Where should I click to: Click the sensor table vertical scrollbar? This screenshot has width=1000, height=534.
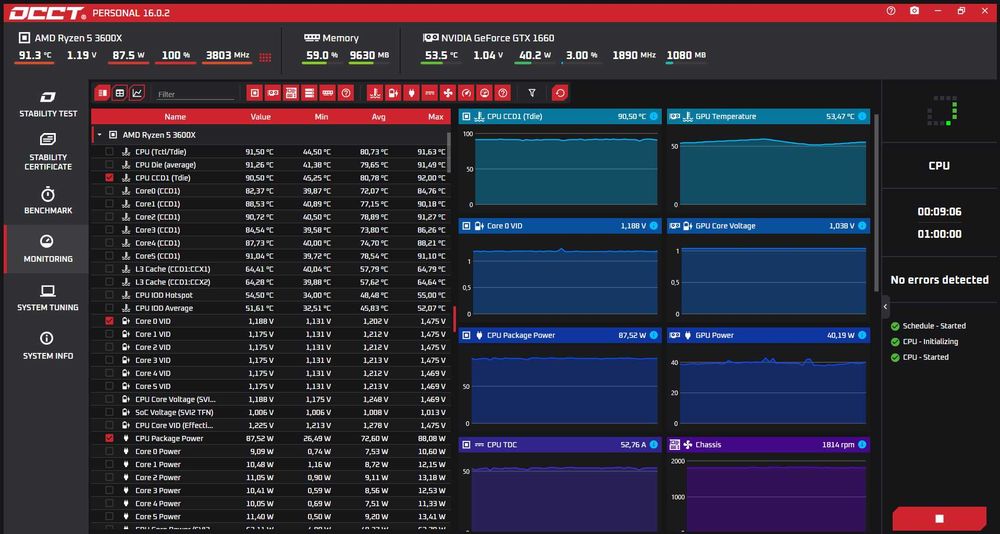point(449,152)
